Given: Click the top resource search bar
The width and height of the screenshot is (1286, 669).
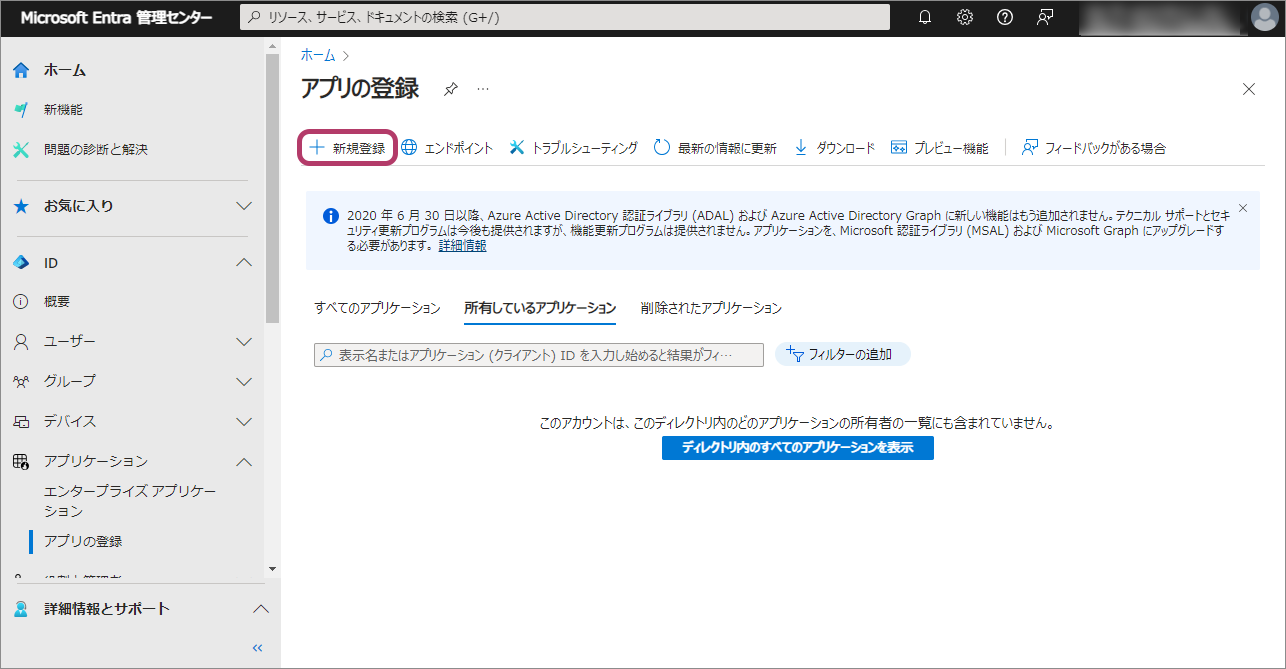Looking at the screenshot, I should [565, 17].
